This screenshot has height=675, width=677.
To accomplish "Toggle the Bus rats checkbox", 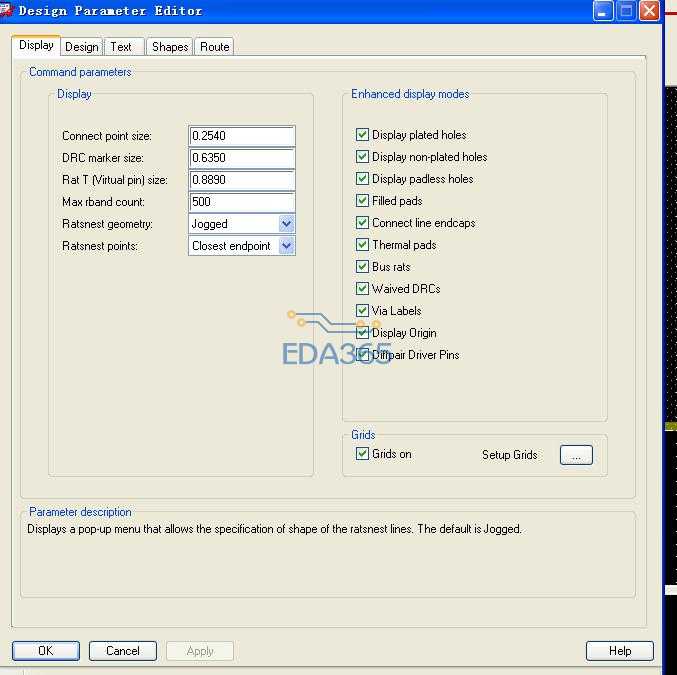I will click(362, 267).
